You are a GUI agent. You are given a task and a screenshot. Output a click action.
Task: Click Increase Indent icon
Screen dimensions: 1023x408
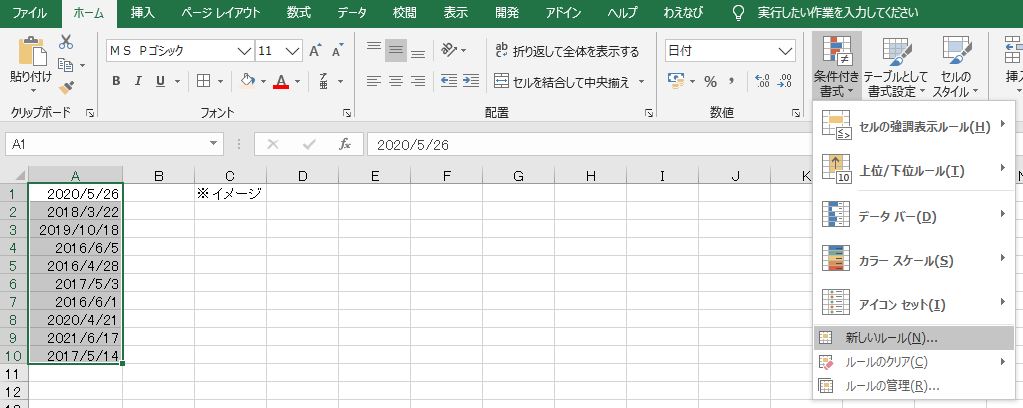471,82
